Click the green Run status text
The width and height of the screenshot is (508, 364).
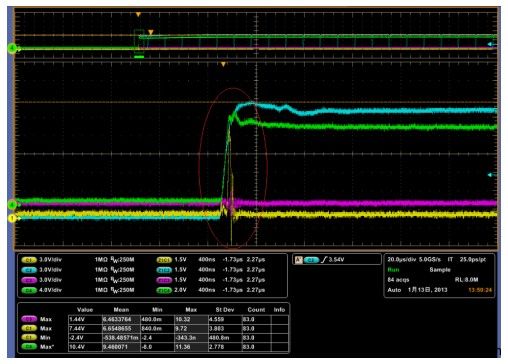tap(393, 270)
